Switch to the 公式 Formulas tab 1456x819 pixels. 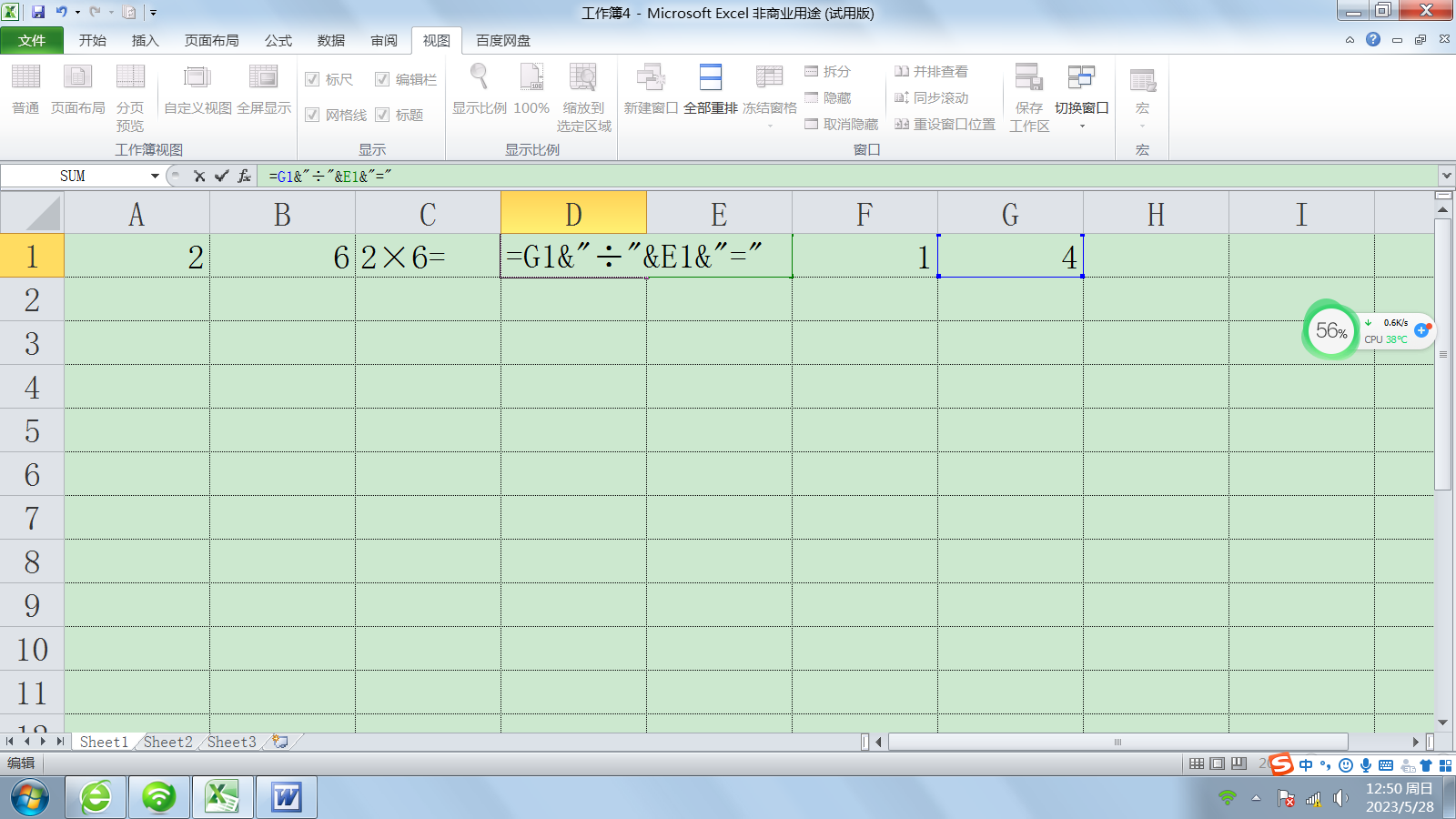pos(278,40)
